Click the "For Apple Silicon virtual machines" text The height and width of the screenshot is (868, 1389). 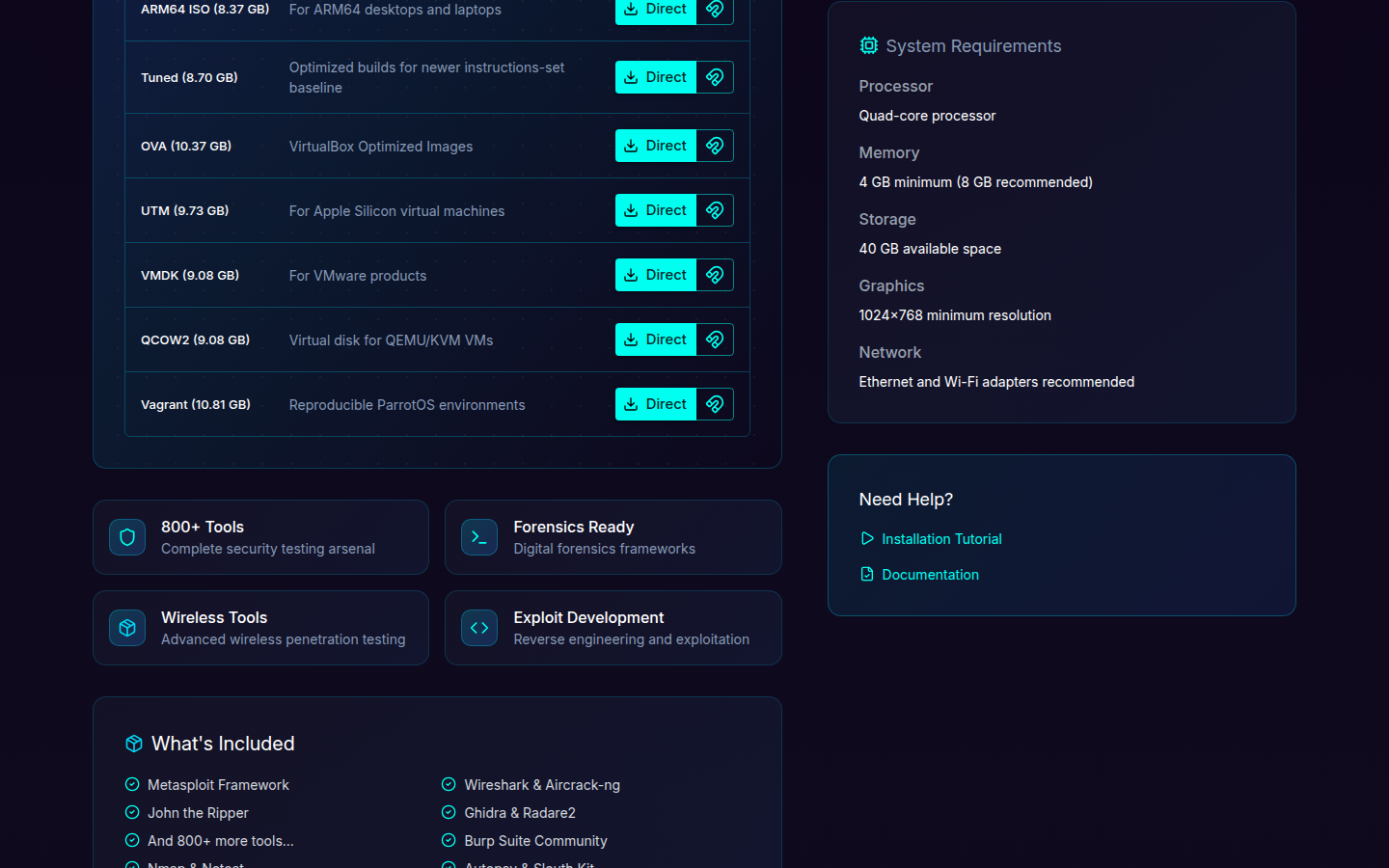click(396, 211)
